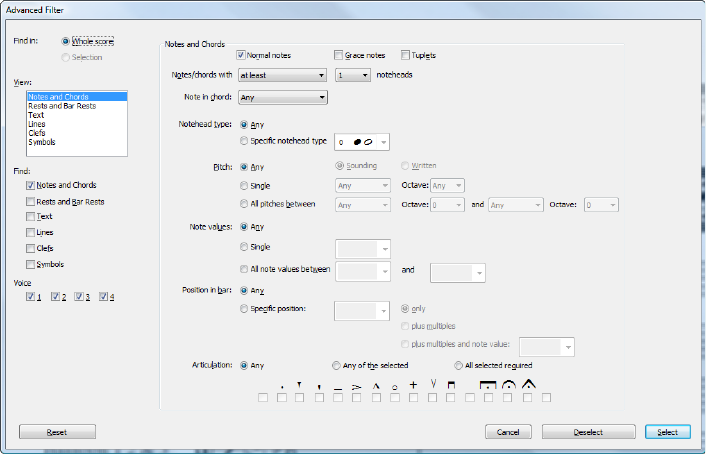The image size is (706, 454).
Task: Open the noteheads count dropdown
Action: (353, 75)
